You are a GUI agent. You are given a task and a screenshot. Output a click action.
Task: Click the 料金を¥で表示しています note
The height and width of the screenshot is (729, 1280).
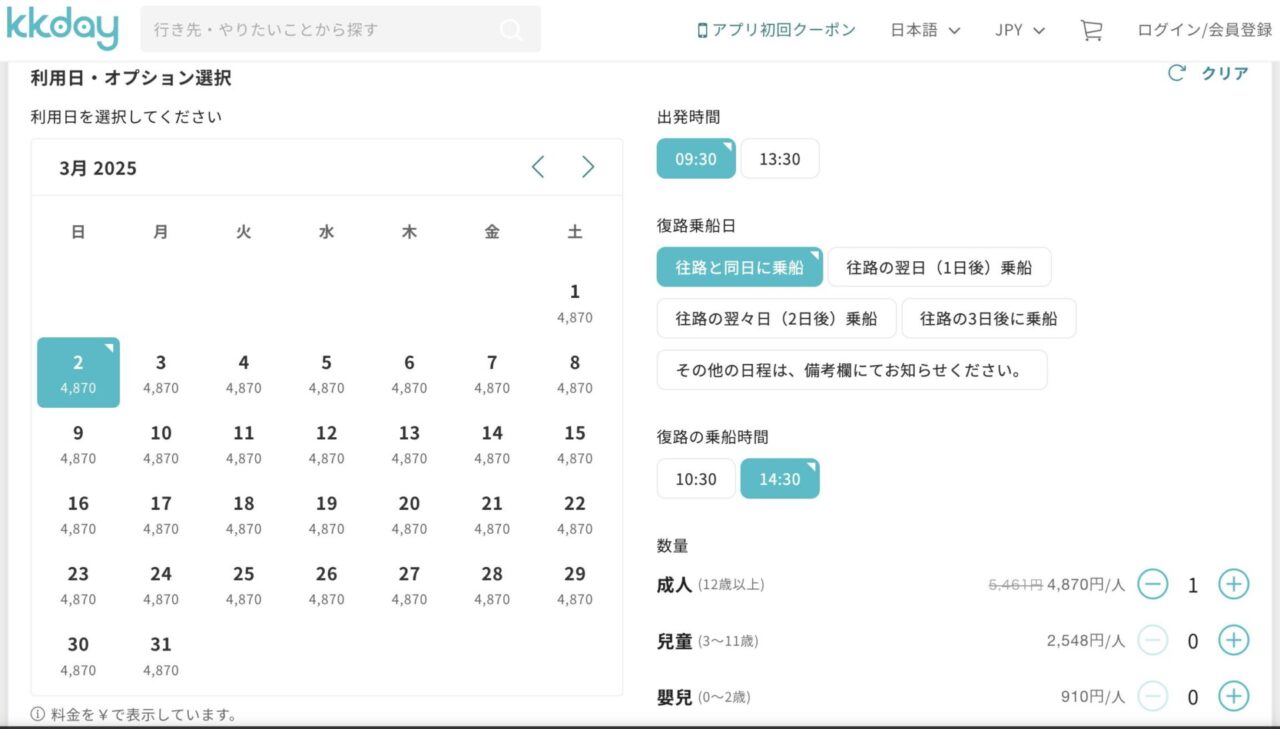coord(134,714)
